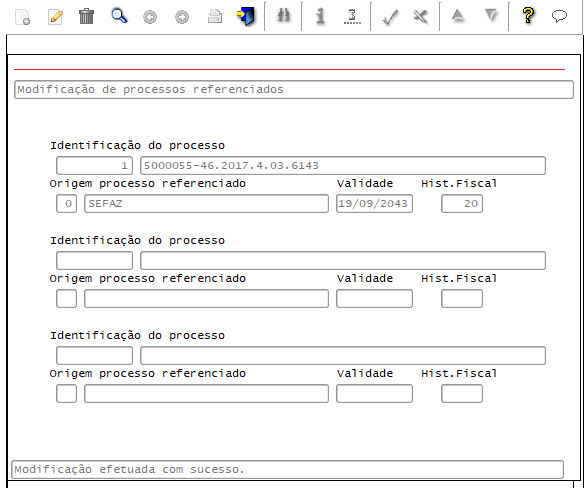
Task: Click the down triangle icon
Action: click(x=491, y=16)
